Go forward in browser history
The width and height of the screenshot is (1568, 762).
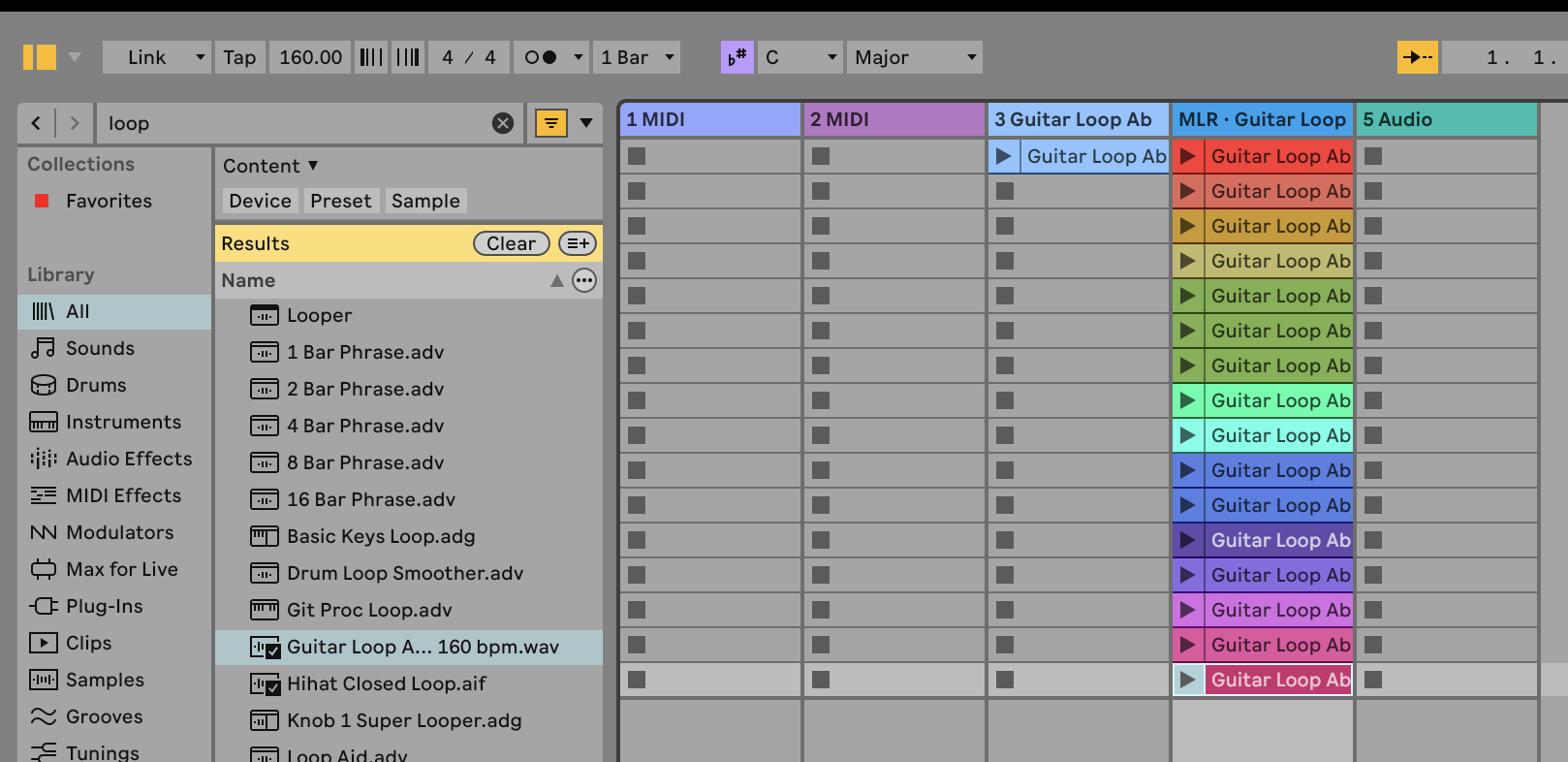point(75,123)
